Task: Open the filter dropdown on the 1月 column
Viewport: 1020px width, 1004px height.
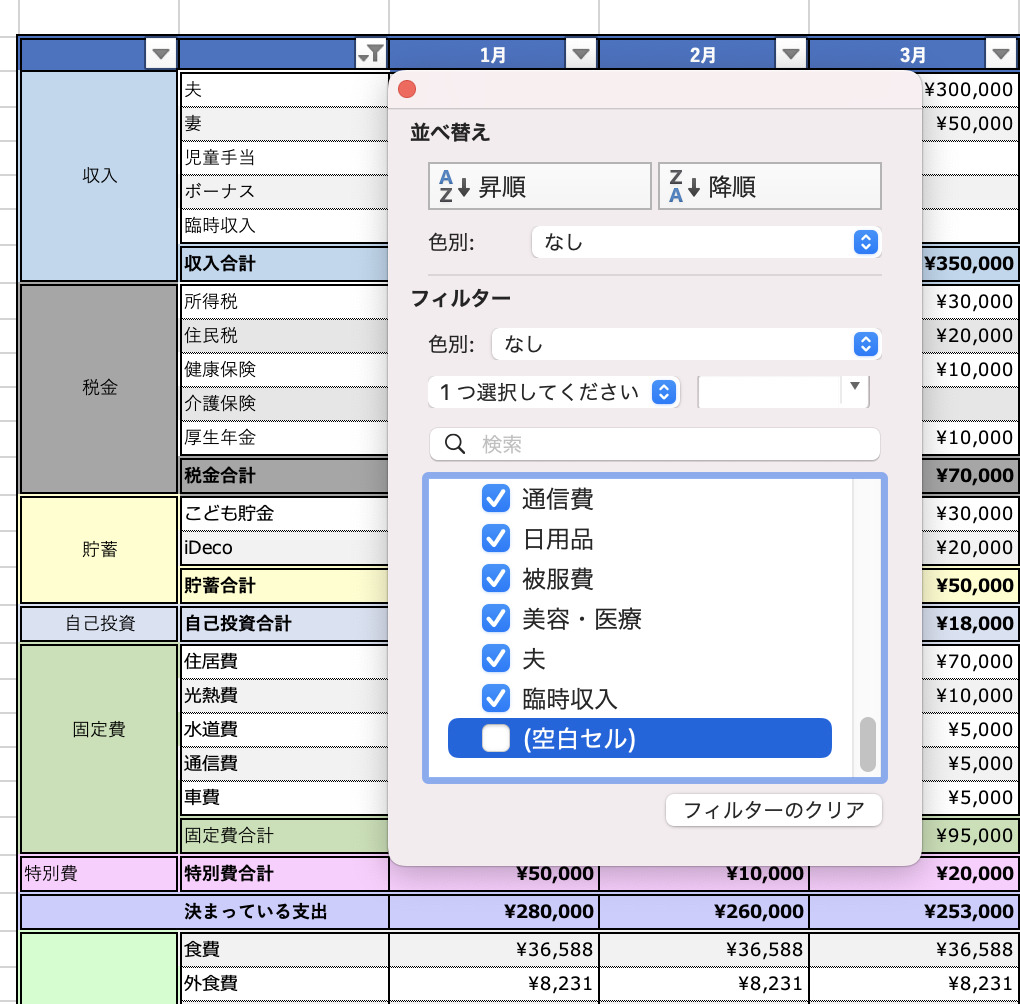Action: pyautogui.click(x=580, y=53)
